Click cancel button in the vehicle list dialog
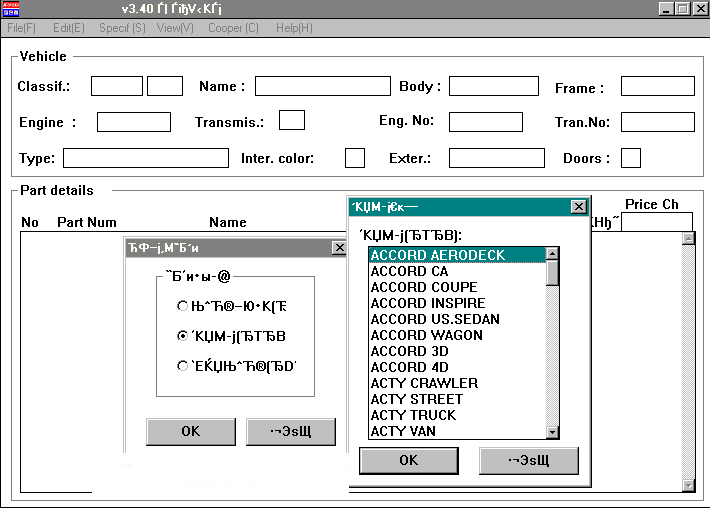The image size is (710, 508). (528, 460)
